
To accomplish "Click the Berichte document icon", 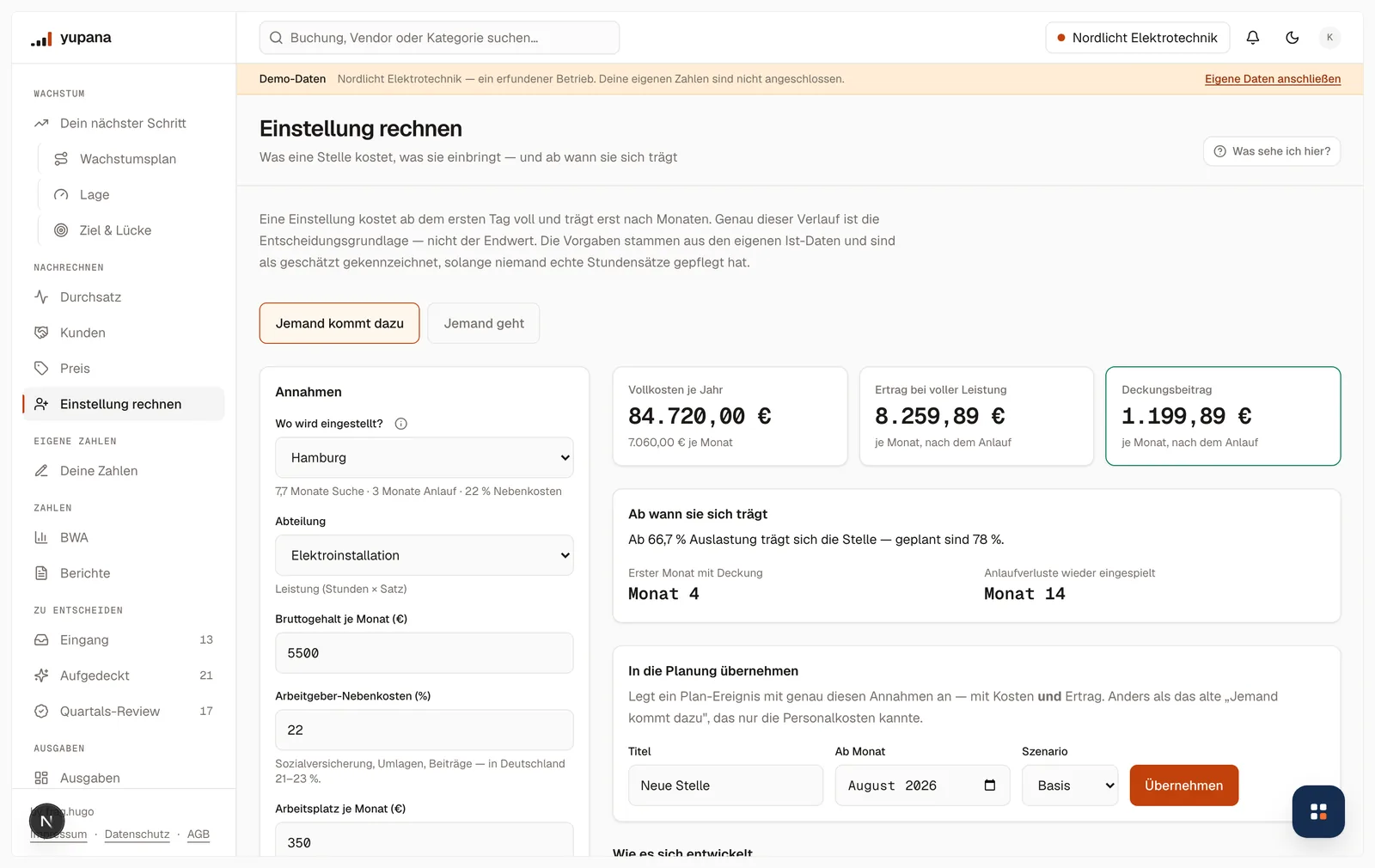I will point(41,573).
